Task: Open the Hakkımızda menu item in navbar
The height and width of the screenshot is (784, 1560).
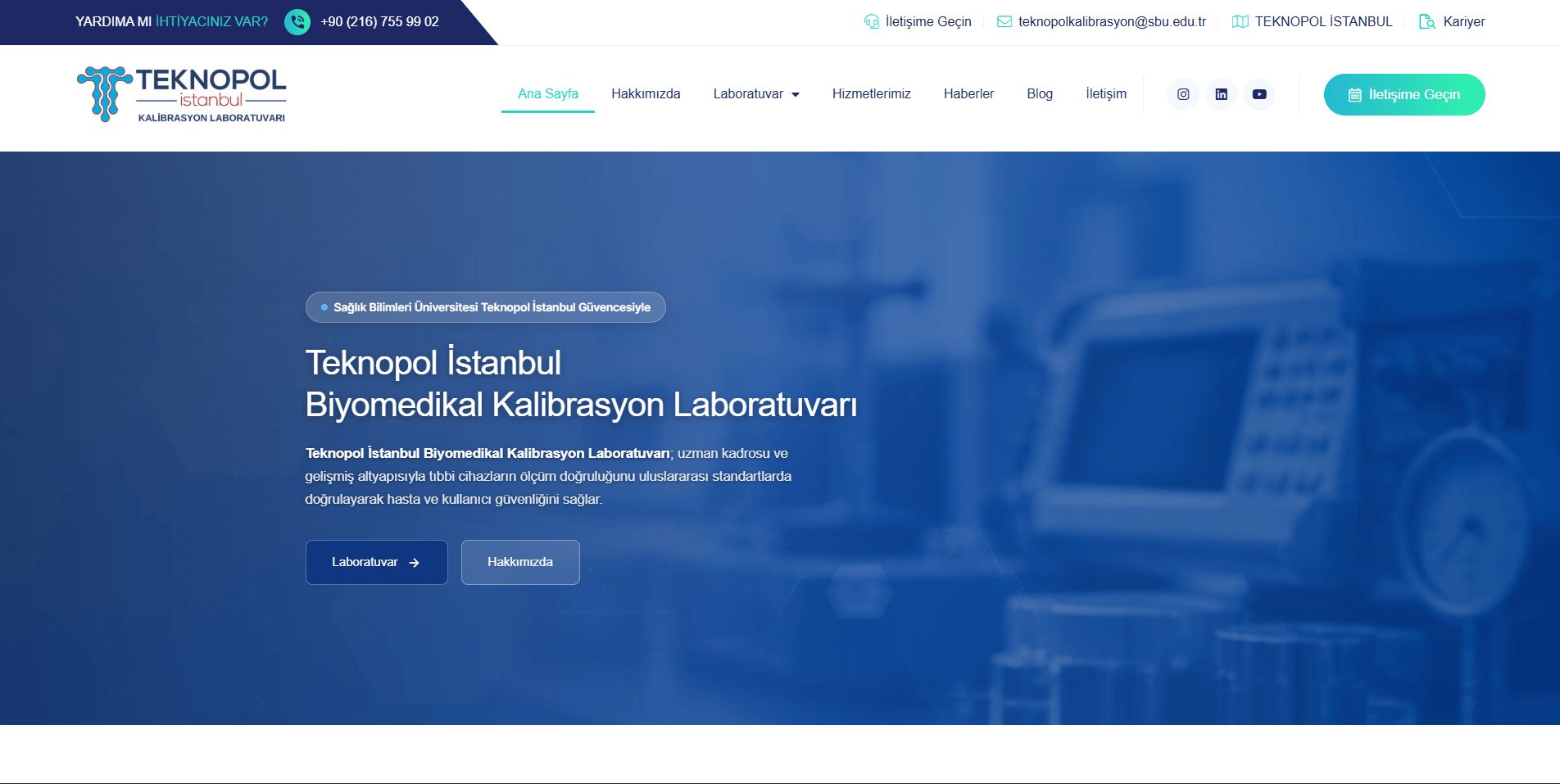Action: (646, 93)
